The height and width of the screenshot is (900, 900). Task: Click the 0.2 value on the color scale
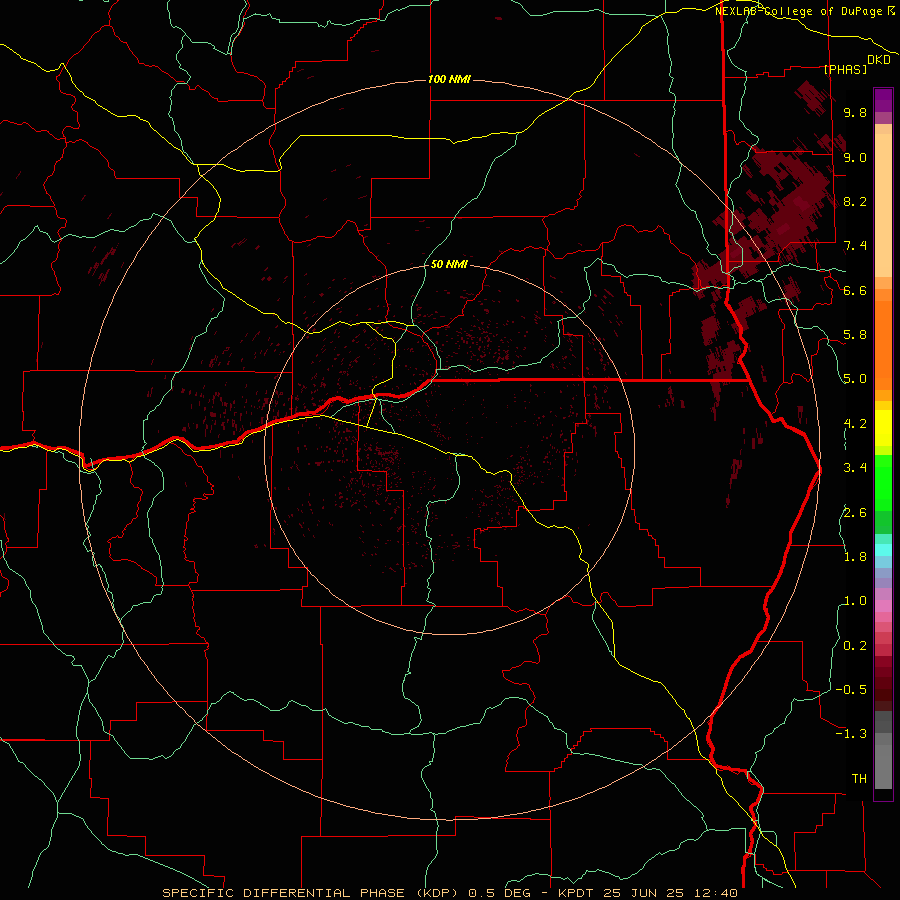click(x=855, y=646)
